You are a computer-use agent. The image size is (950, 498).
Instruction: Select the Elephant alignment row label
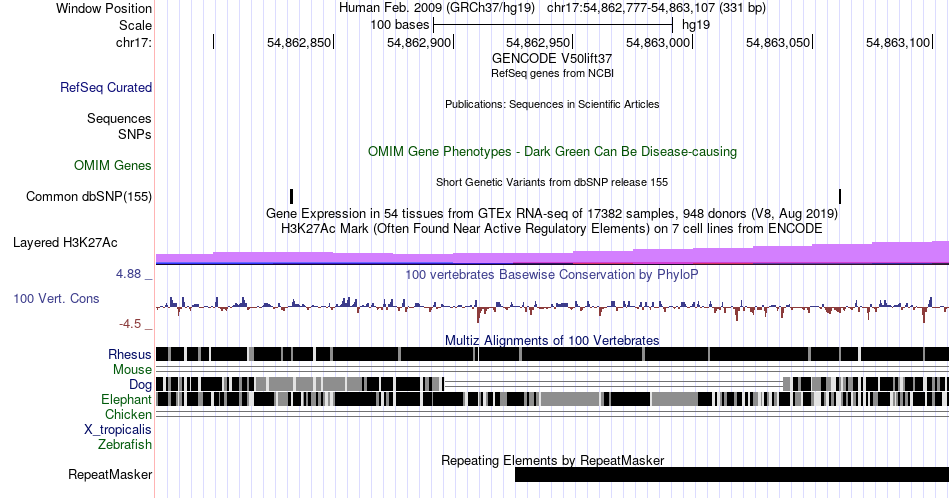point(126,399)
